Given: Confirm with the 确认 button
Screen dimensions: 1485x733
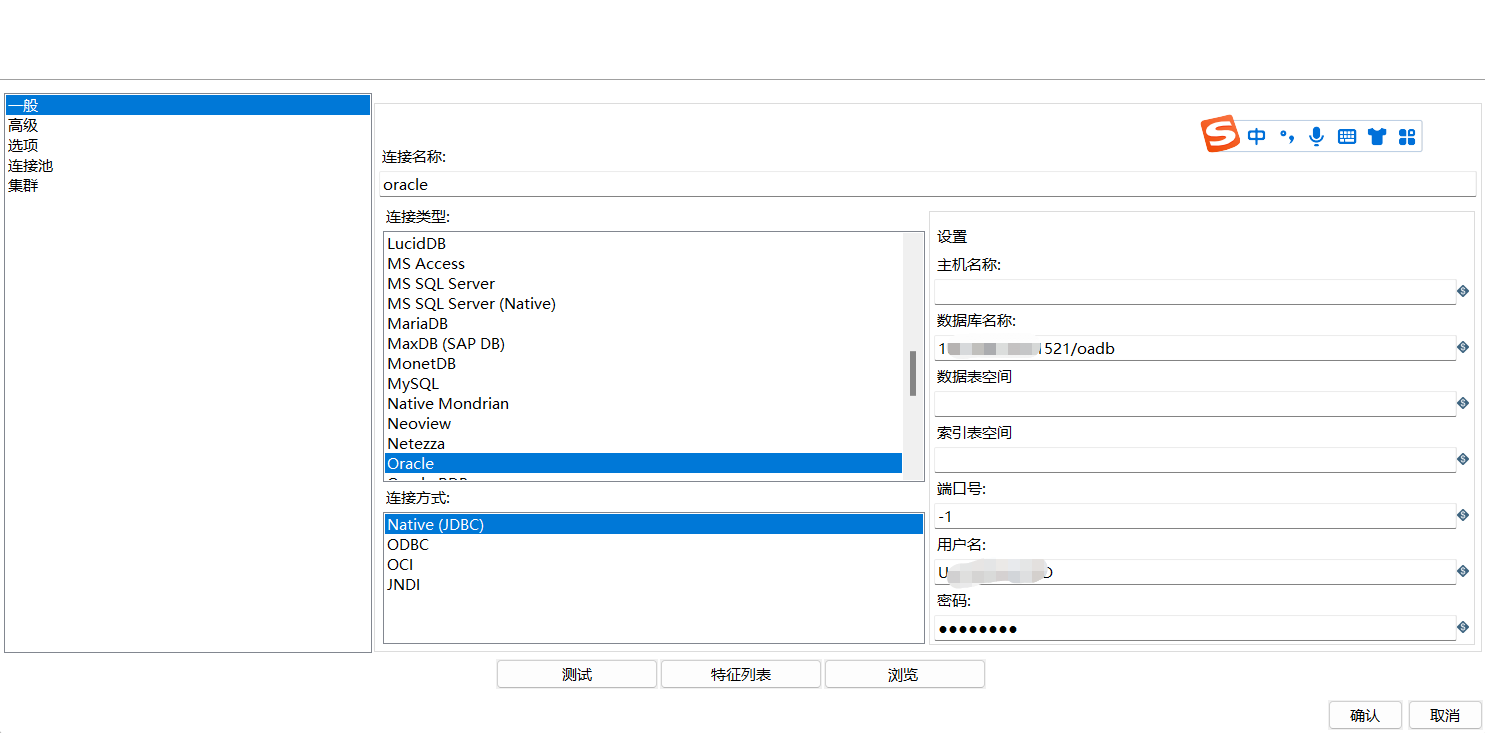Looking at the screenshot, I should (x=1365, y=715).
